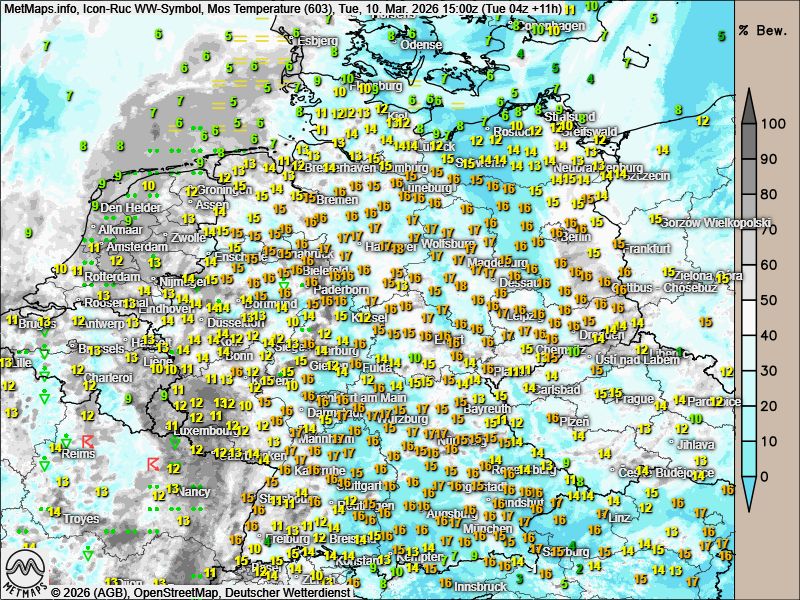Screen dimensions: 800x600
Task: Select the red thunderstorm symbol northwest of Nancy
Action: click(153, 464)
